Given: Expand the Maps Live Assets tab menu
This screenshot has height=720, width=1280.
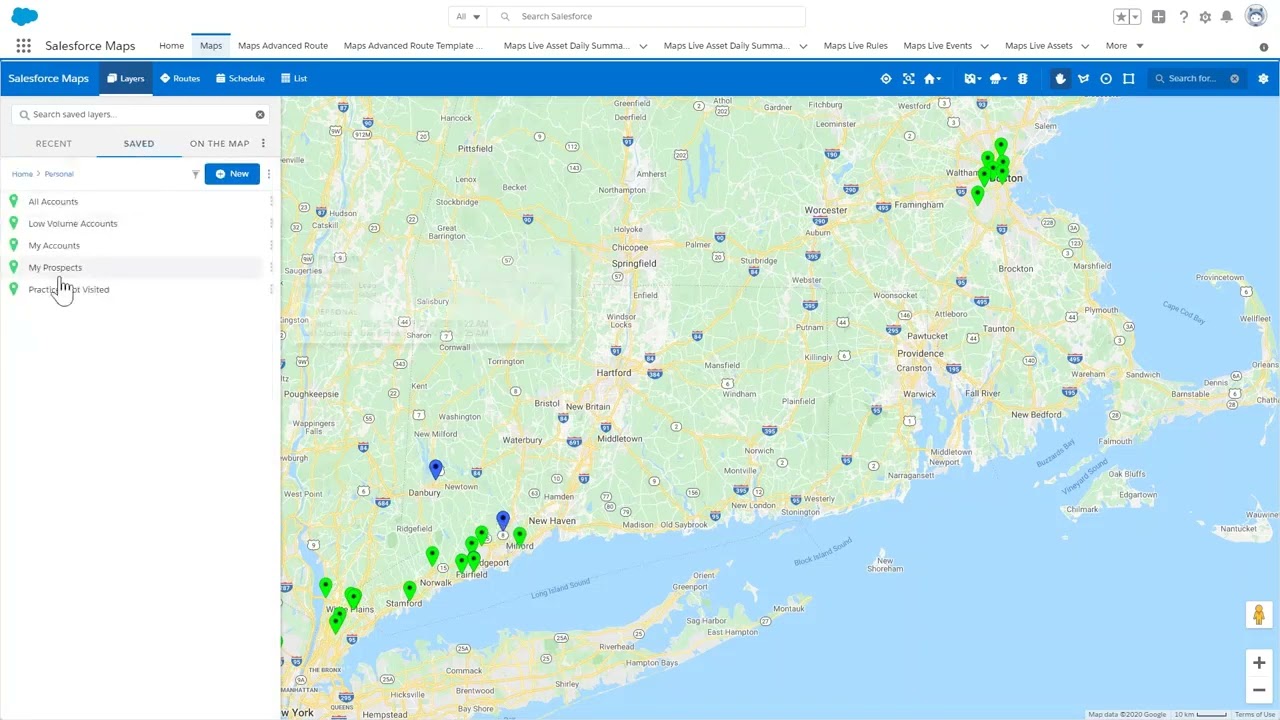Looking at the screenshot, I should pos(1084,46).
